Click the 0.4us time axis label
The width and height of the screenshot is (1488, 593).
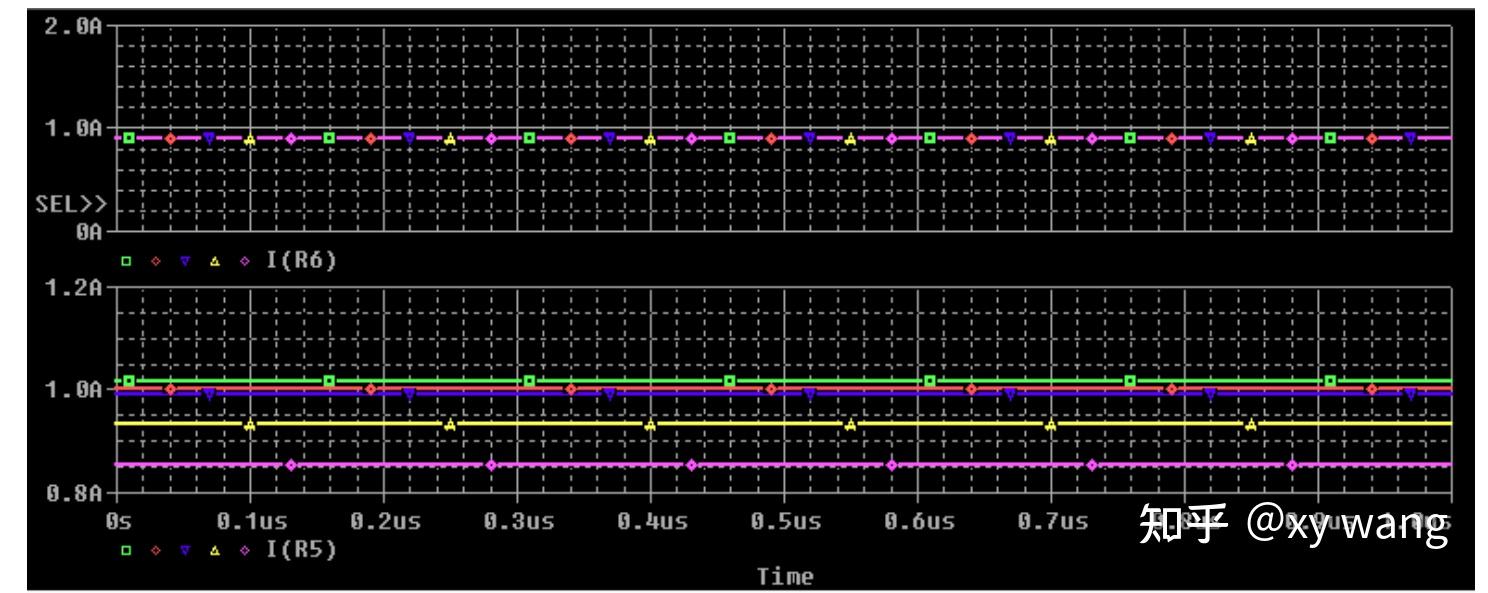click(x=652, y=521)
